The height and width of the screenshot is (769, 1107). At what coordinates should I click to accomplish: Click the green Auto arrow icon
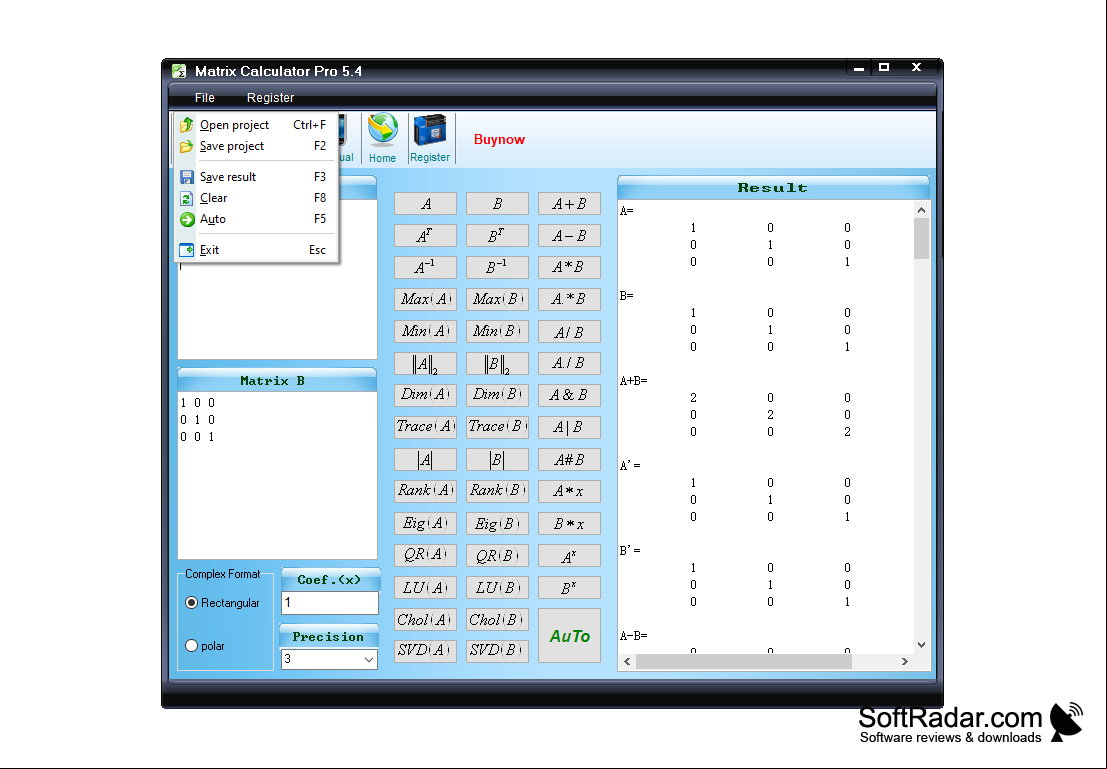[186, 220]
